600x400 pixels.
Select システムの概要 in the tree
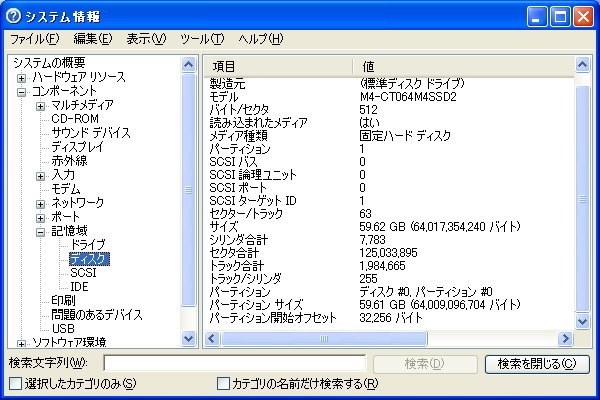coord(49,63)
